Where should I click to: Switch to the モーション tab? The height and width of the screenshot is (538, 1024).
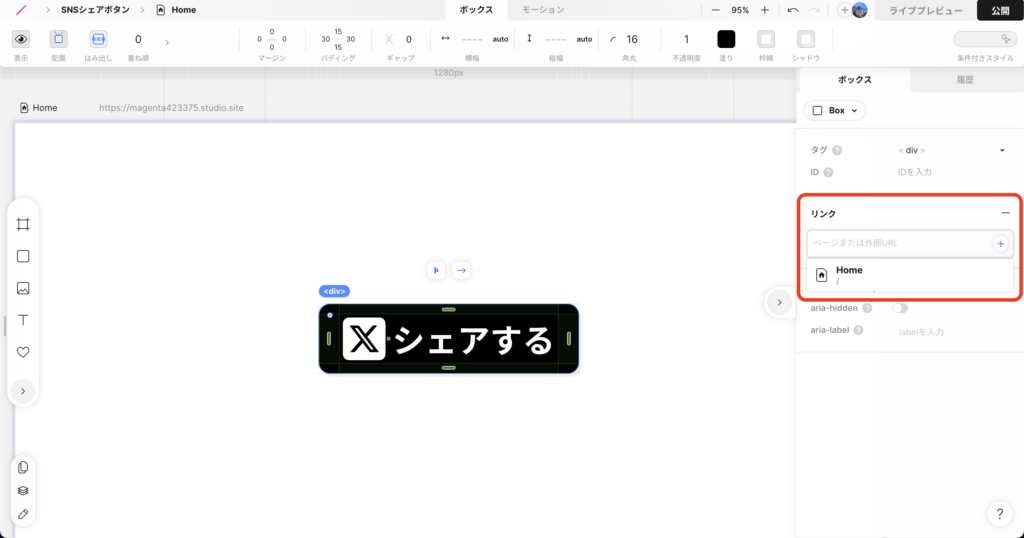(x=543, y=10)
